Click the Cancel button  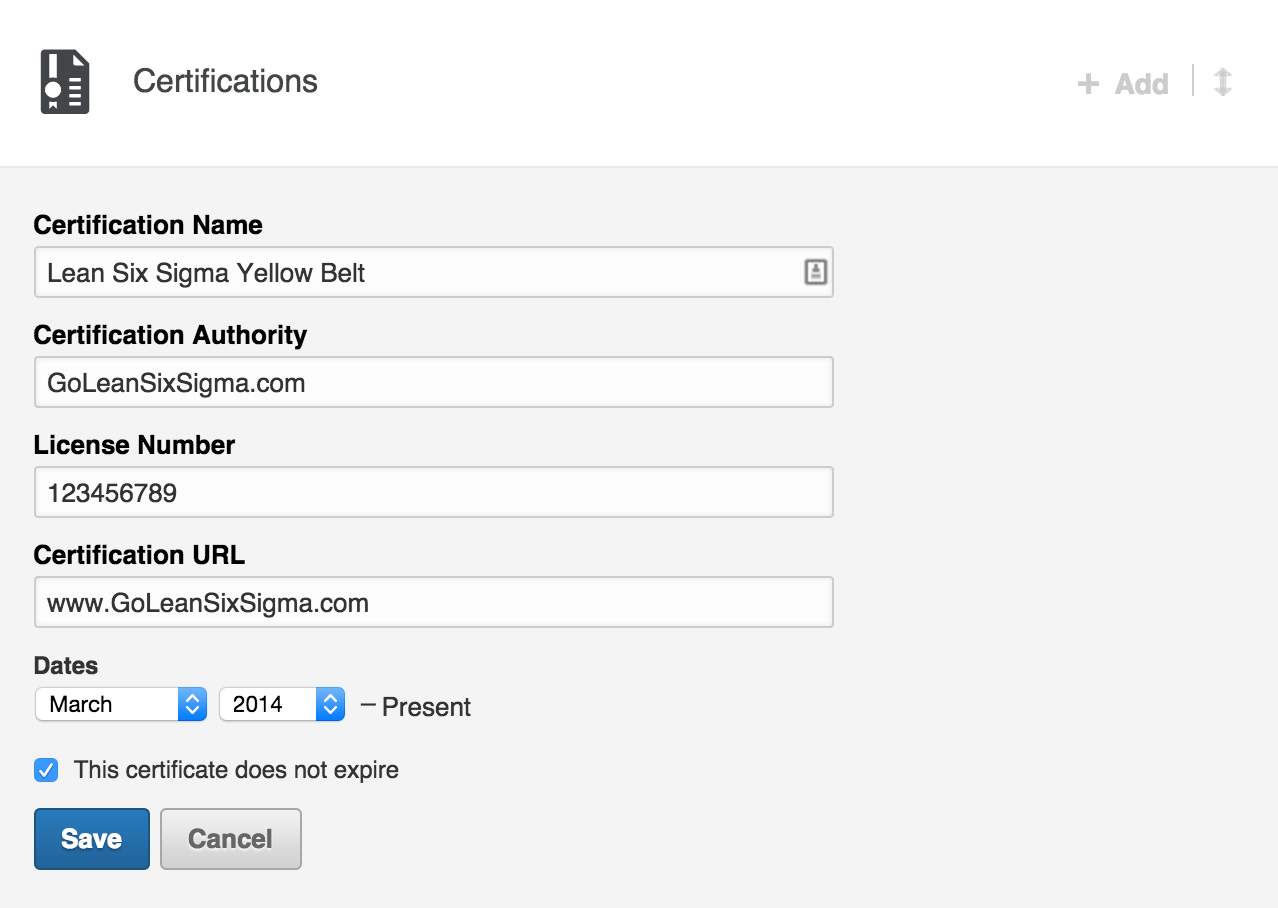231,839
